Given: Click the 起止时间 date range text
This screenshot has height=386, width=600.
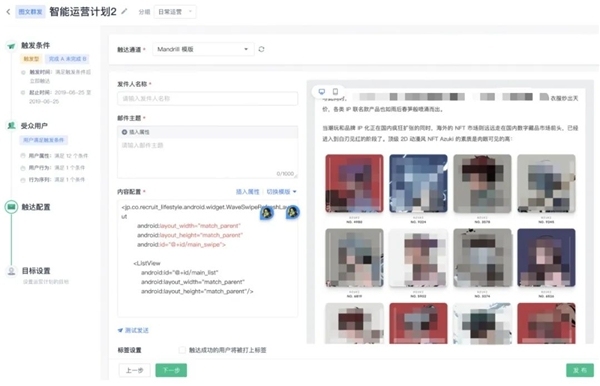Looking at the screenshot, I should [x=60, y=97].
